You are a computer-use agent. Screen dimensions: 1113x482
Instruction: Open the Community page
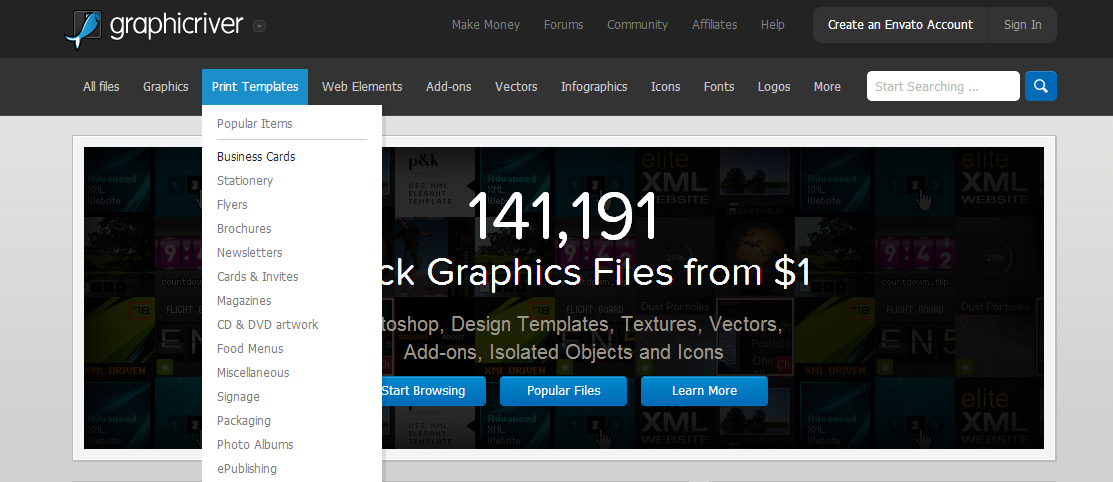[x=637, y=25]
